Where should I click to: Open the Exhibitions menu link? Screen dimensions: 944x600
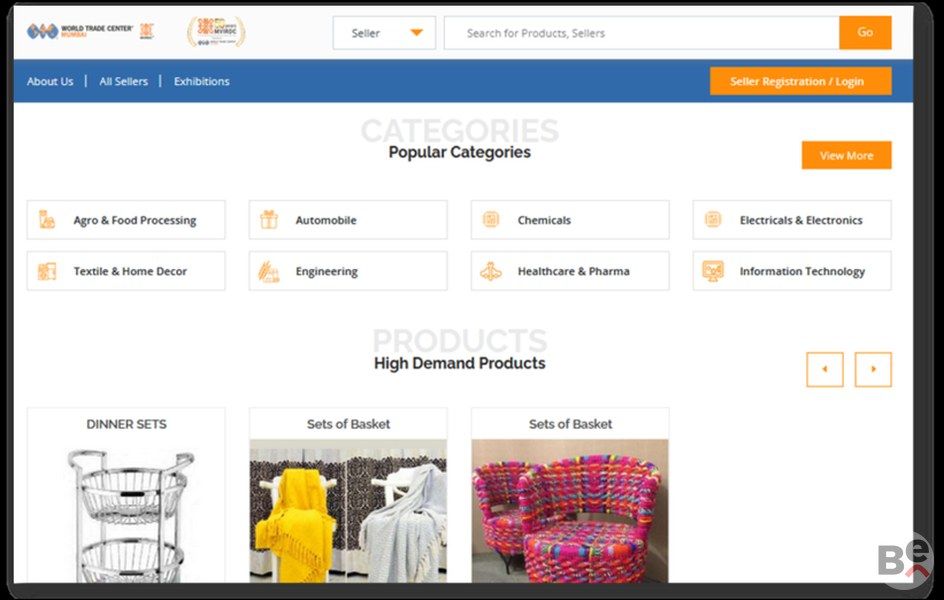(202, 81)
